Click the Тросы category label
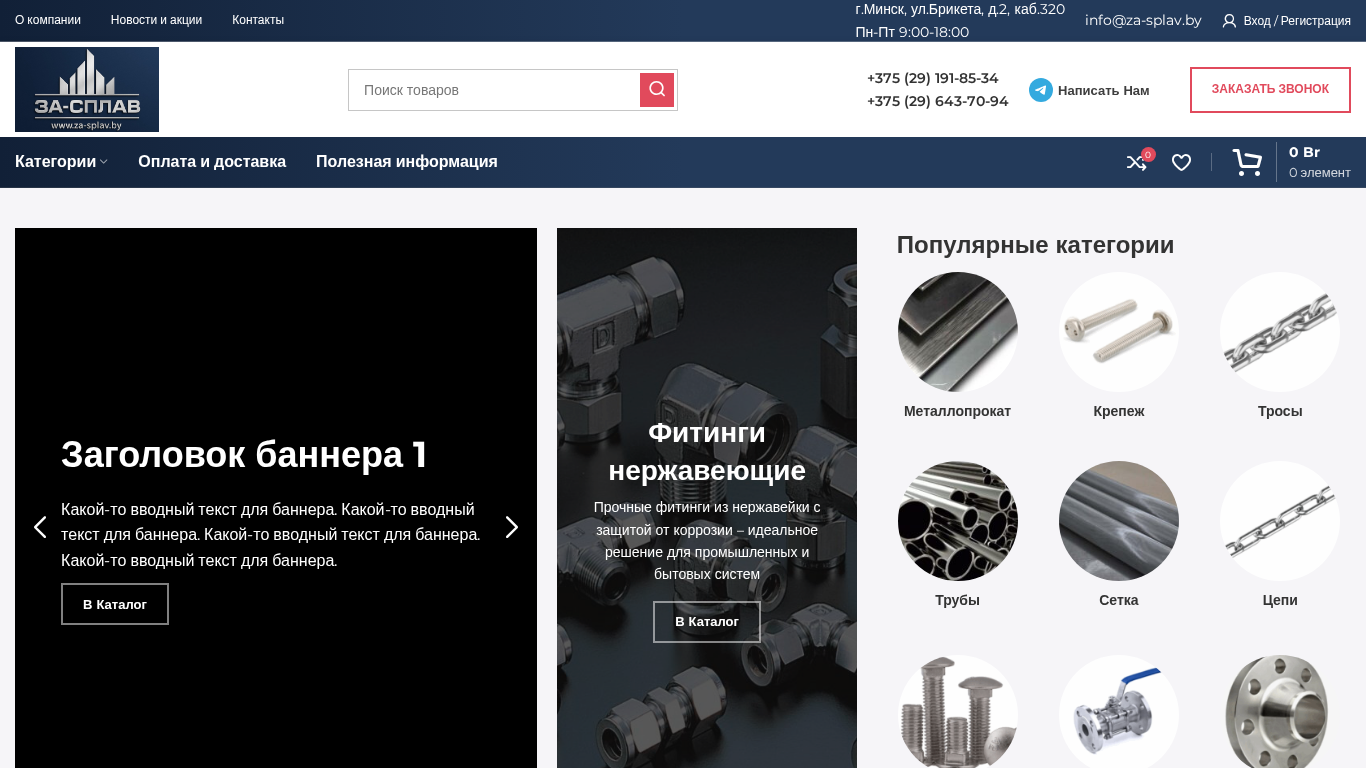Viewport: 1366px width, 768px height. [x=1280, y=411]
